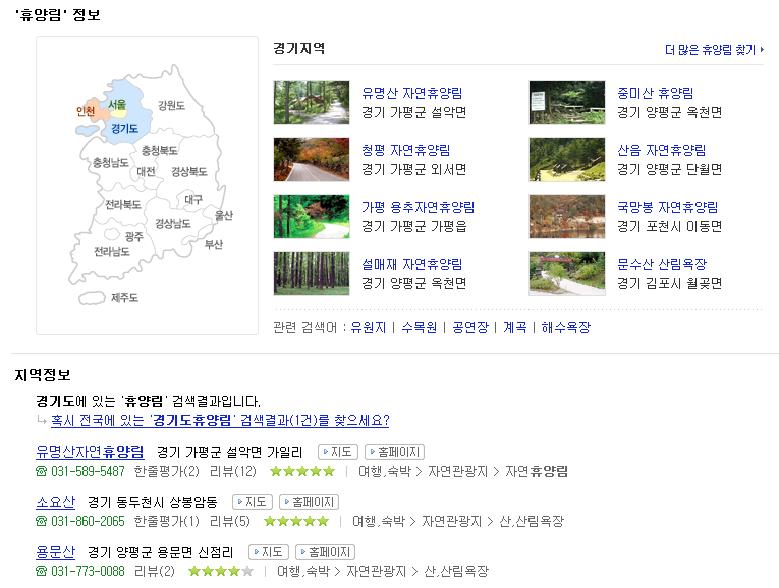
Task: Open 가평 용추자연휴양림 thumbnail photo
Action: pyautogui.click(x=312, y=217)
